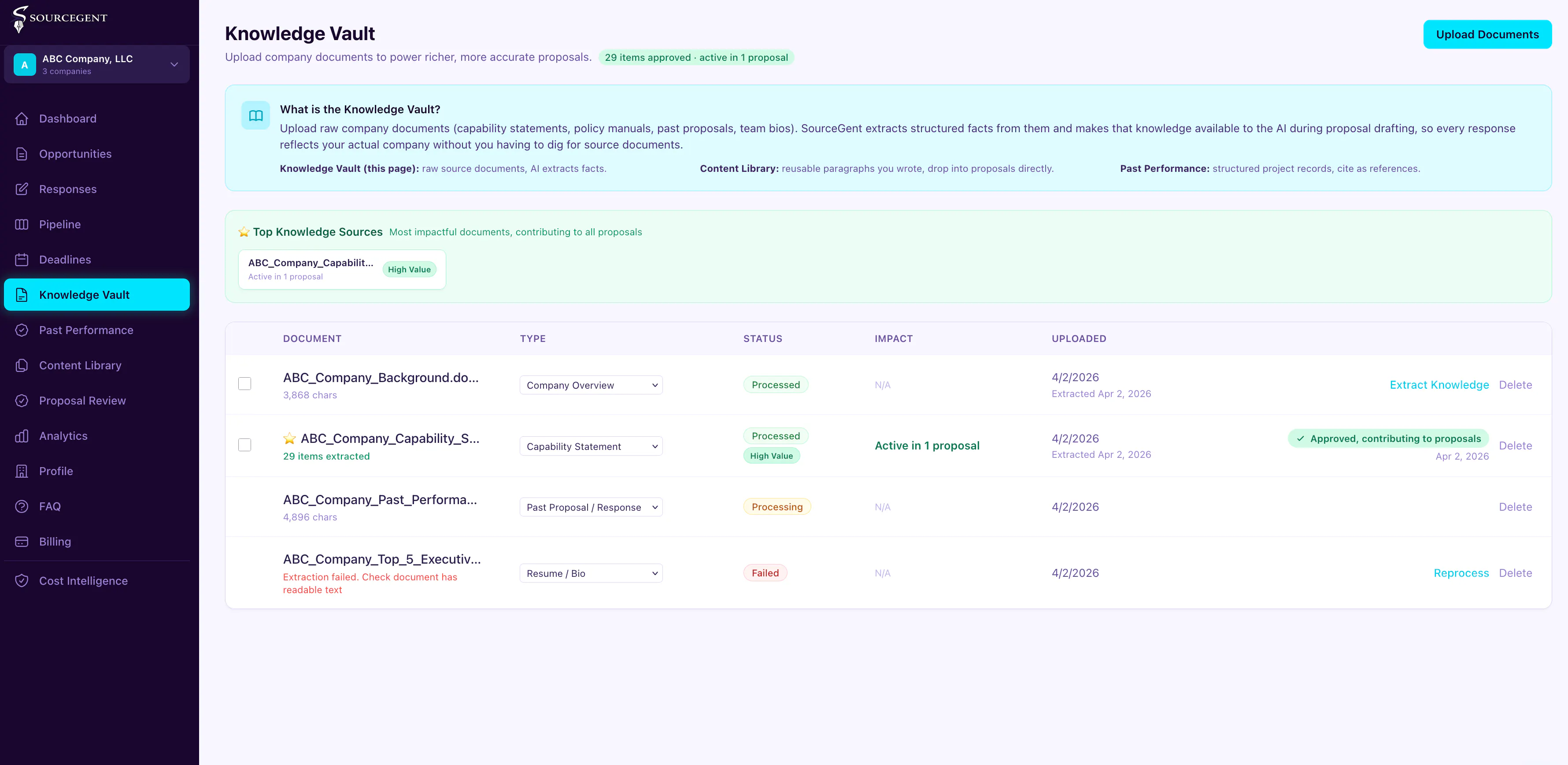Click the Failed status badge
Screen dimensions: 1568x765
(765, 573)
